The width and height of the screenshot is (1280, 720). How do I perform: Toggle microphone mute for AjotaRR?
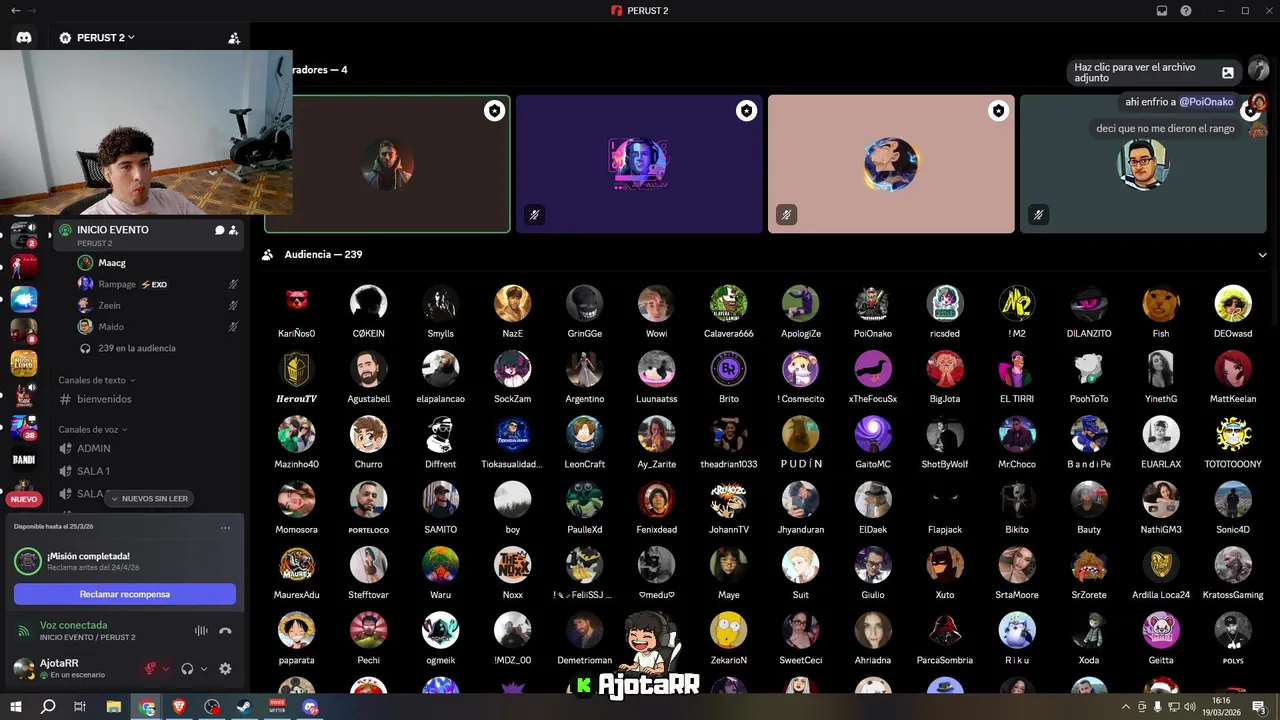[x=151, y=669]
